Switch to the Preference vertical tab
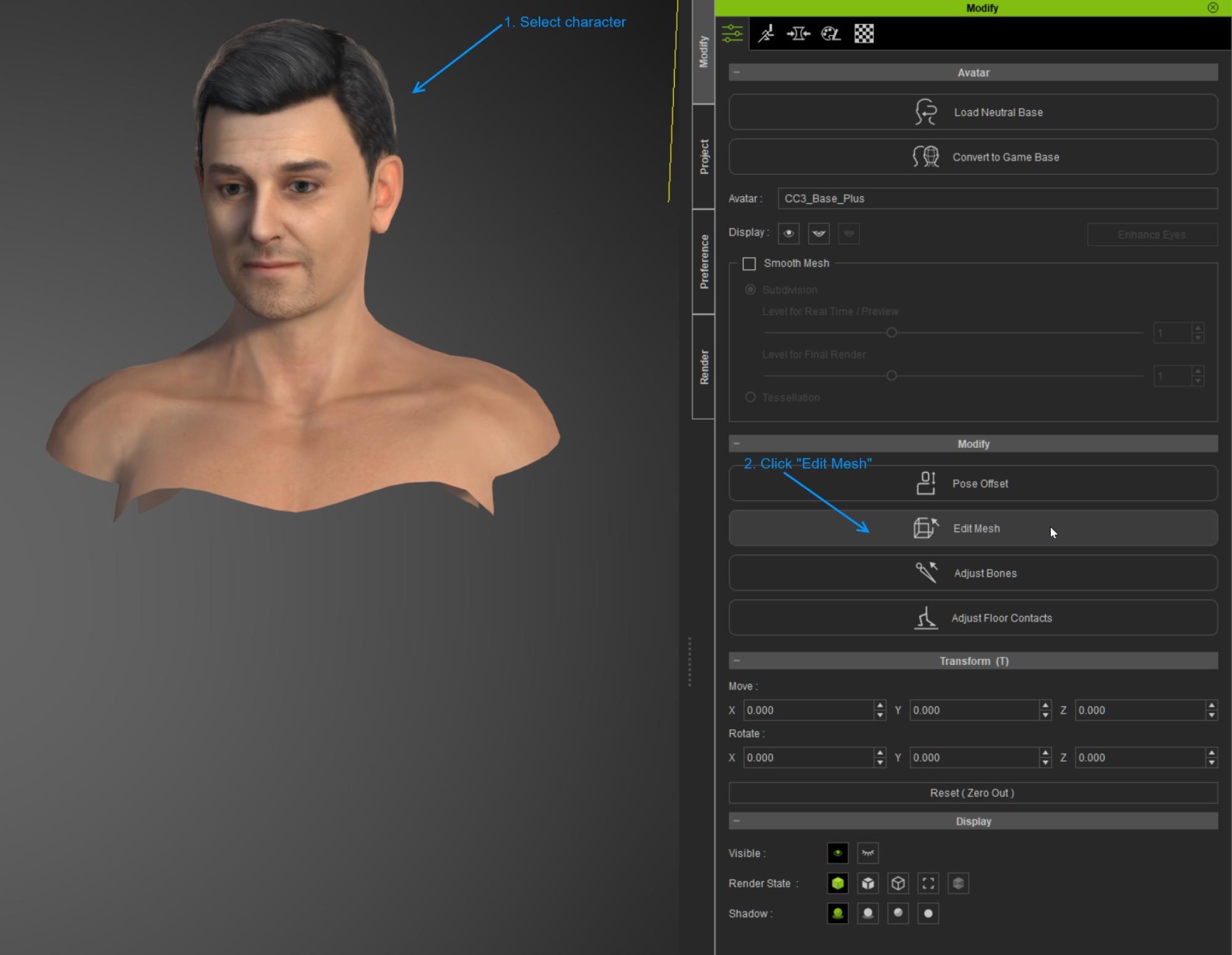This screenshot has height=955, width=1232. coord(703,262)
